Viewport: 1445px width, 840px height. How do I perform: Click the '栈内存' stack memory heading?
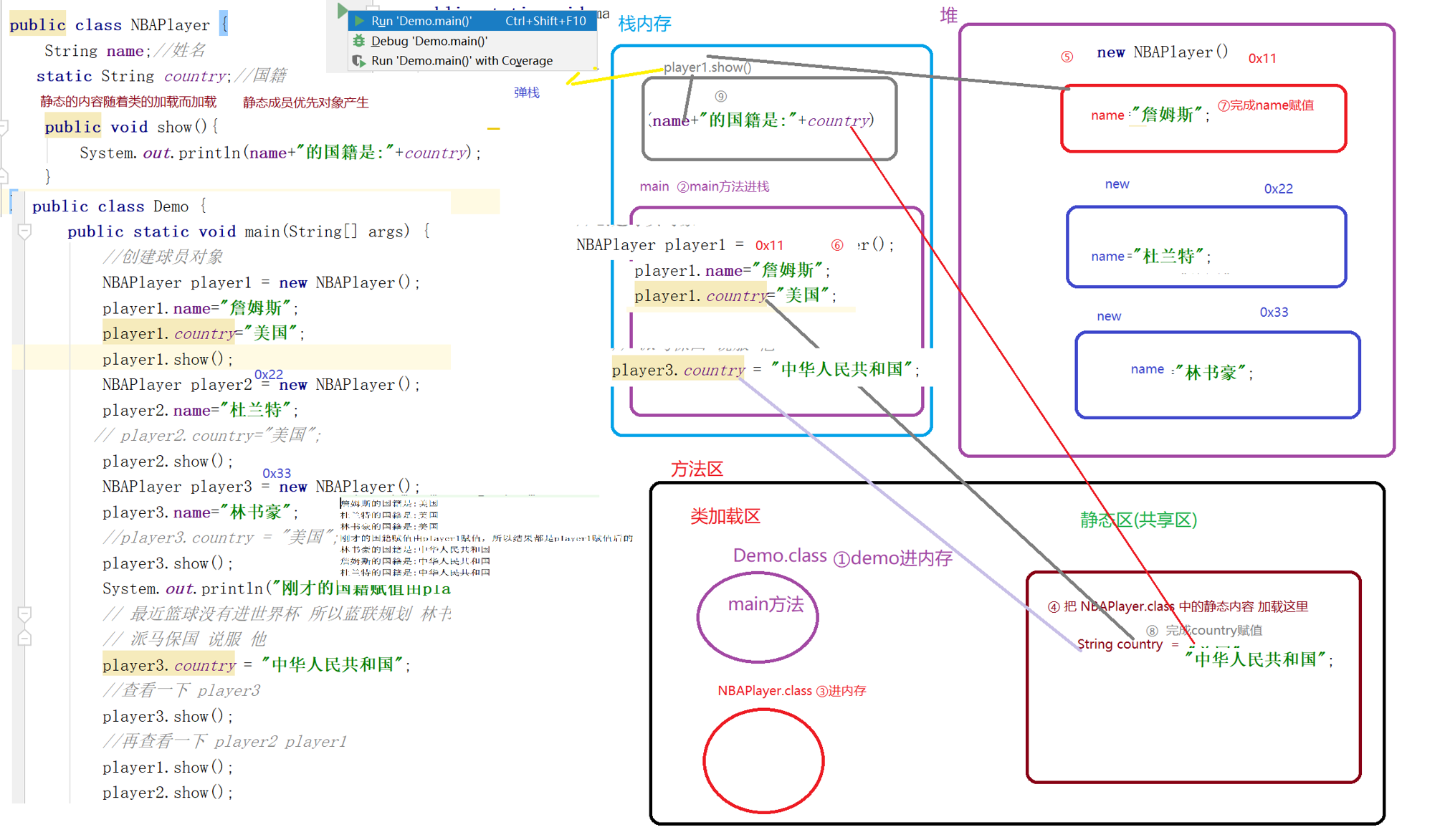tap(644, 24)
